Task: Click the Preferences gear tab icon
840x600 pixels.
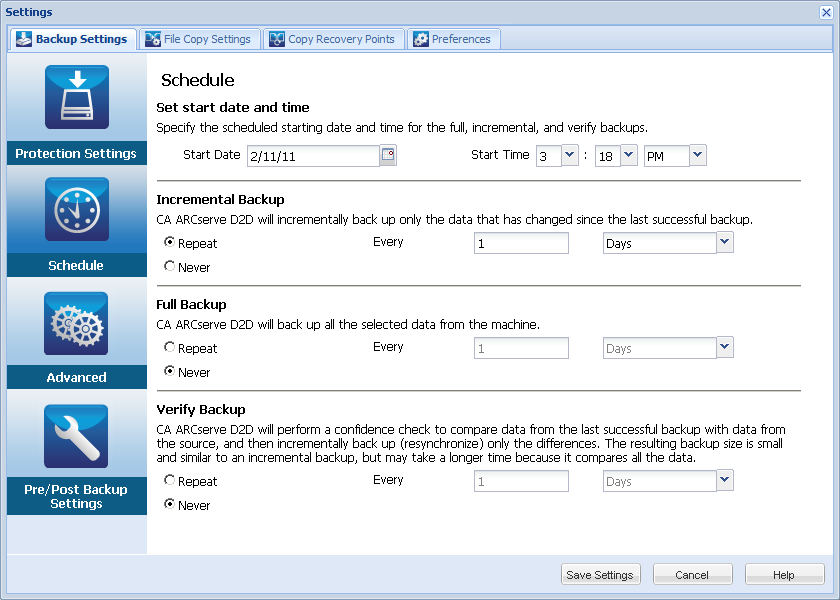Action: click(421, 39)
